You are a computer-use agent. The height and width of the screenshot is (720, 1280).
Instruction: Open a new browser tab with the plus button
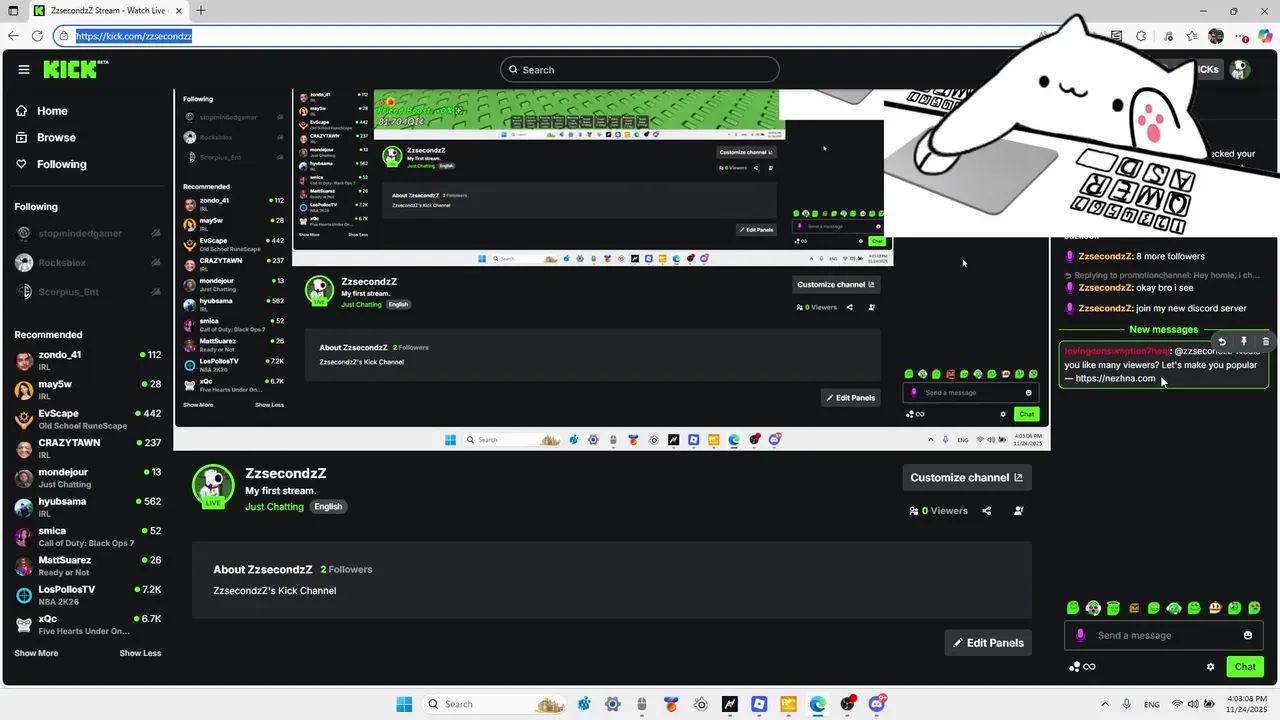click(x=201, y=11)
